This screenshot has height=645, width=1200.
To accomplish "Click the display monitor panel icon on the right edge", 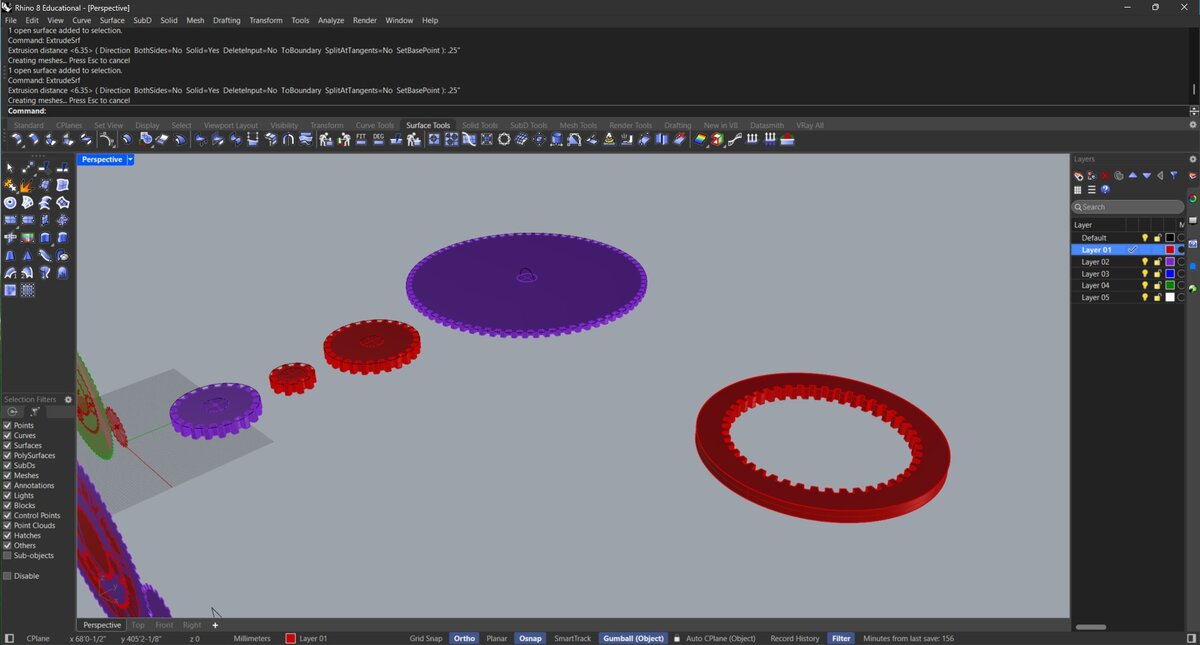I will (x=1193, y=220).
